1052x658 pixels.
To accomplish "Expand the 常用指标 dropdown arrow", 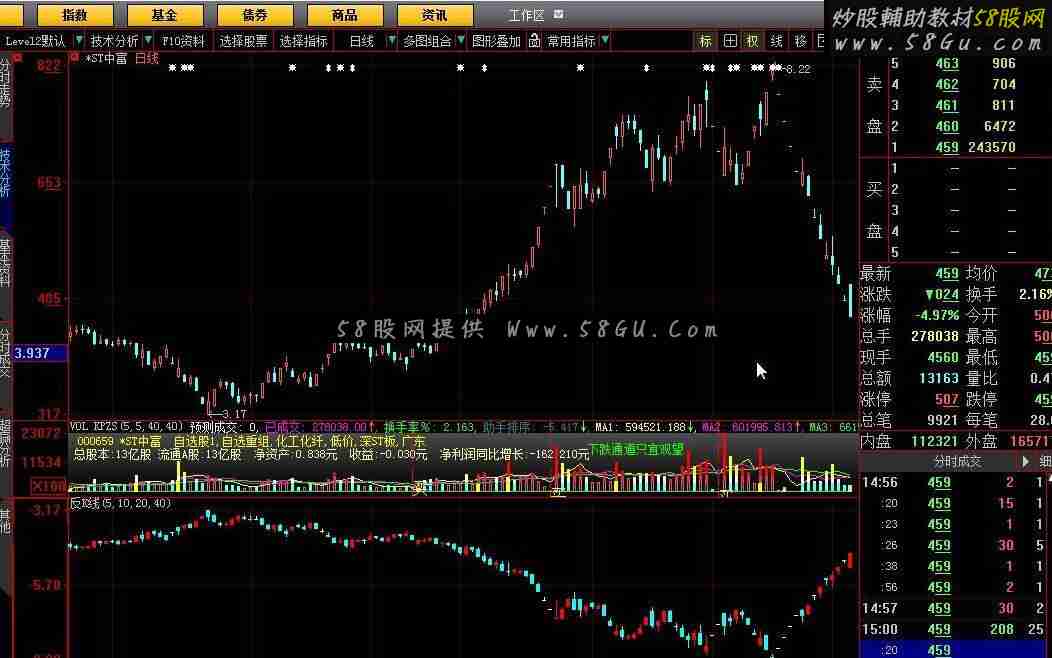I will [605, 41].
